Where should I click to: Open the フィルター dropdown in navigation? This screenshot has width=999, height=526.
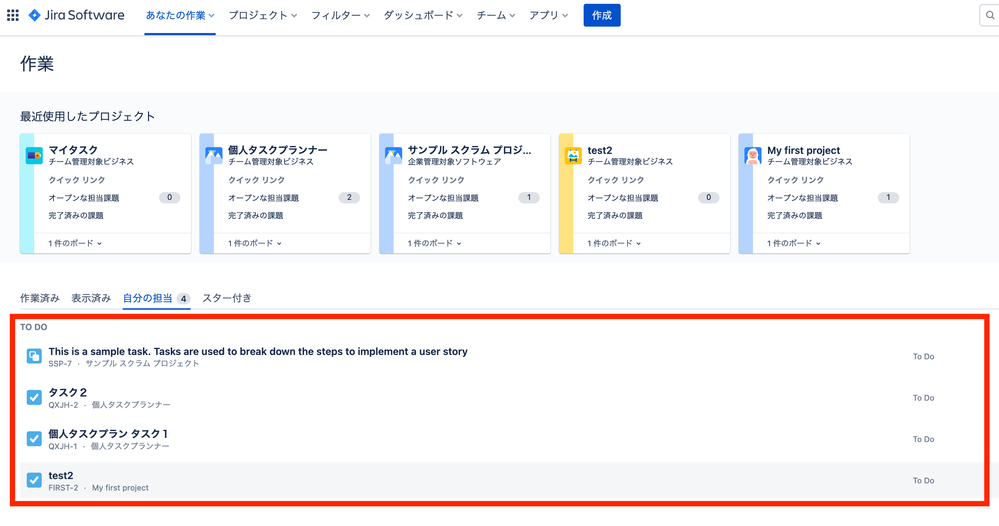(340, 15)
